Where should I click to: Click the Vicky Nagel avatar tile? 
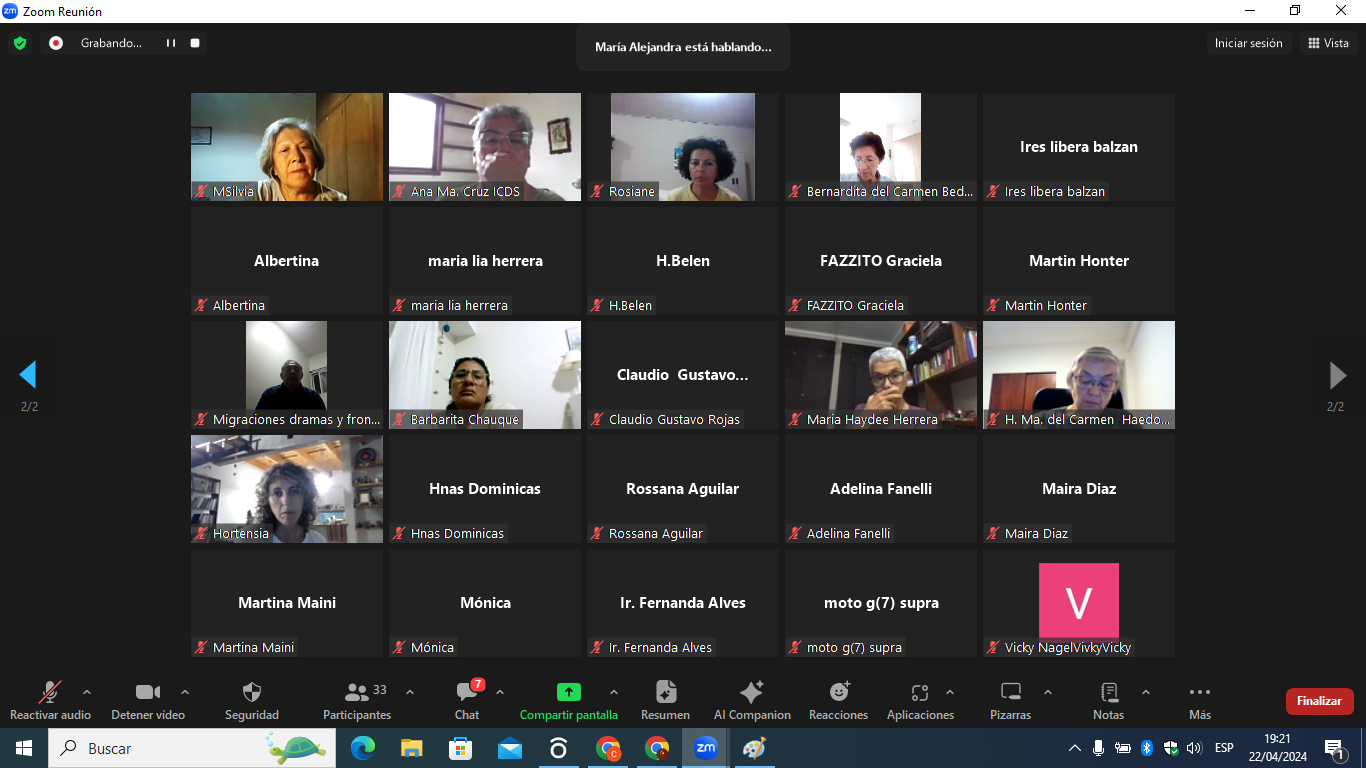[1079, 603]
